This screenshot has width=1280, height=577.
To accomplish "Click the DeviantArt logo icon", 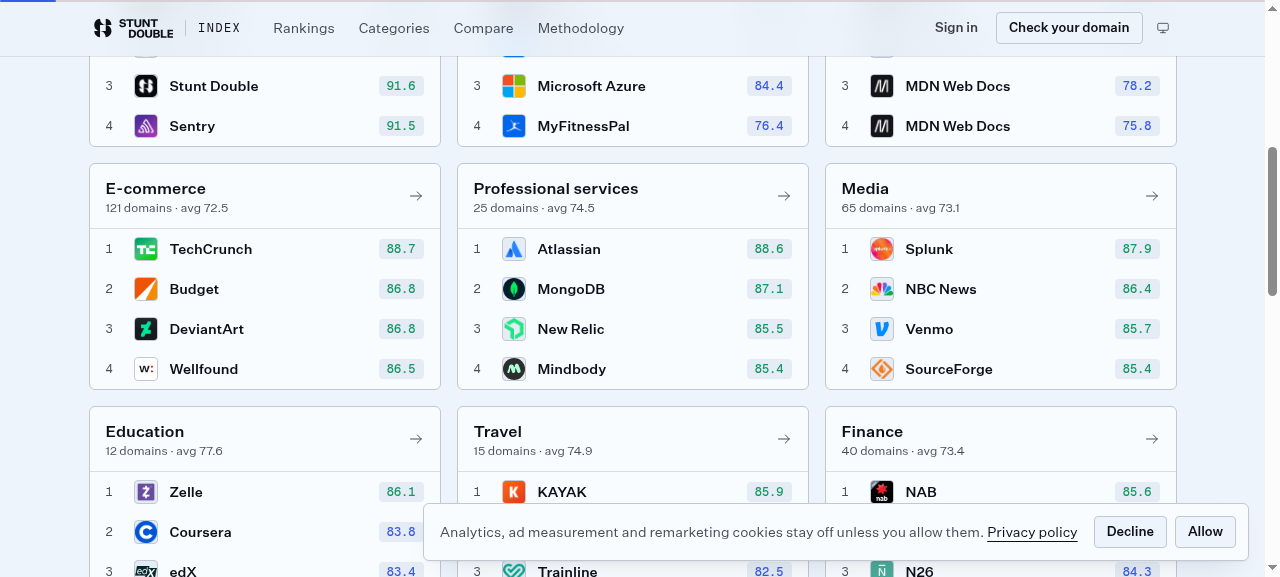I will [x=146, y=329].
